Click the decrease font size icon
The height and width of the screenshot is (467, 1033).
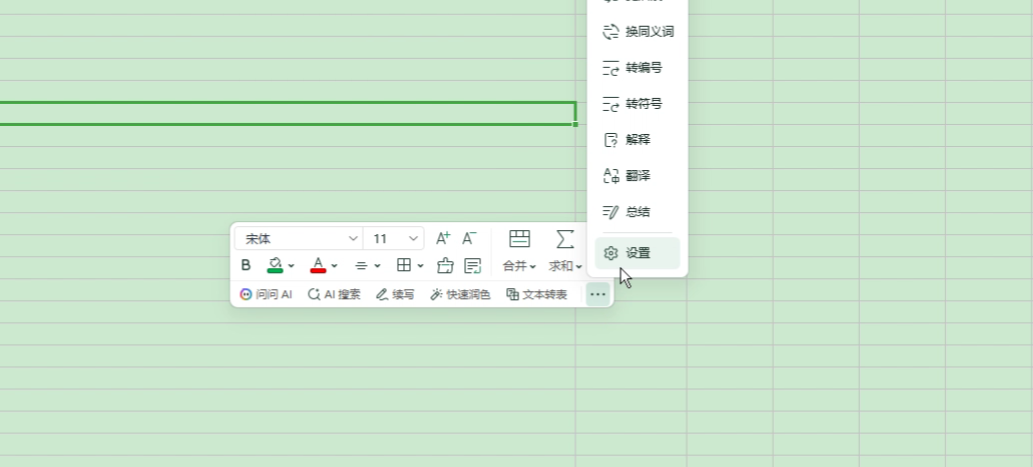469,239
